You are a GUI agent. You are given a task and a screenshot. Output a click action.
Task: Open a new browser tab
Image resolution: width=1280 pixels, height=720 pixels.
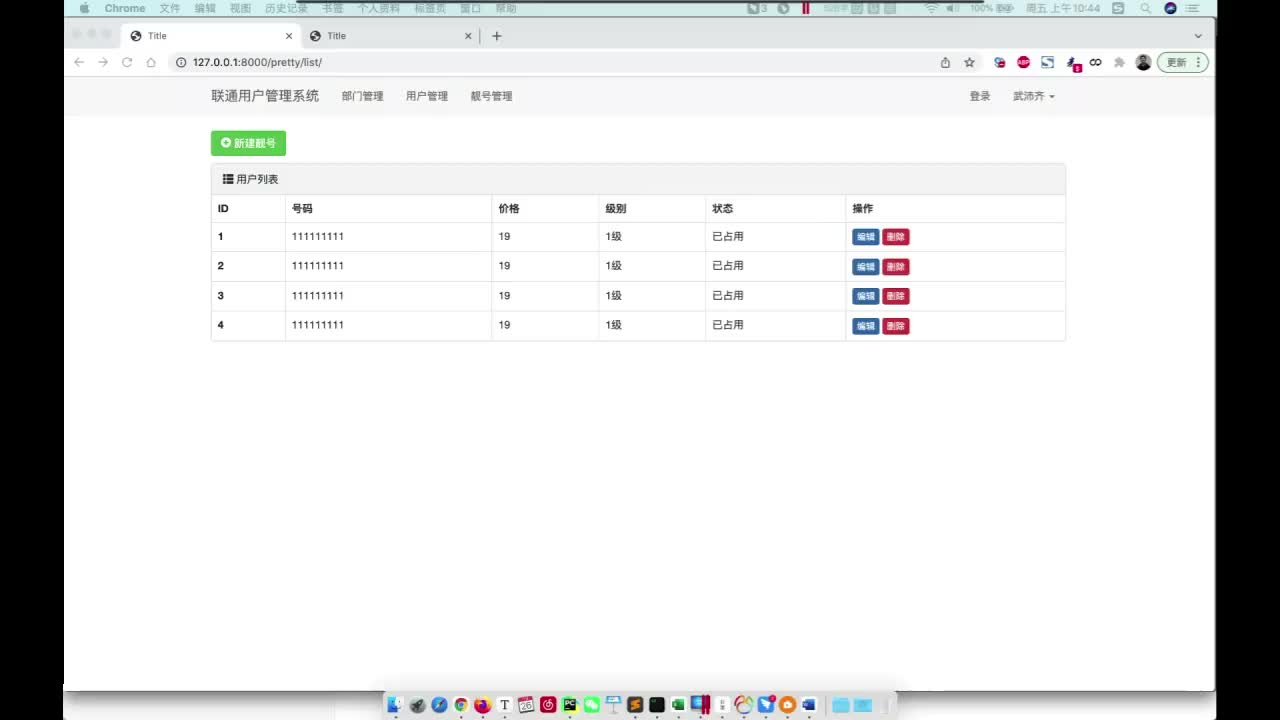point(496,36)
